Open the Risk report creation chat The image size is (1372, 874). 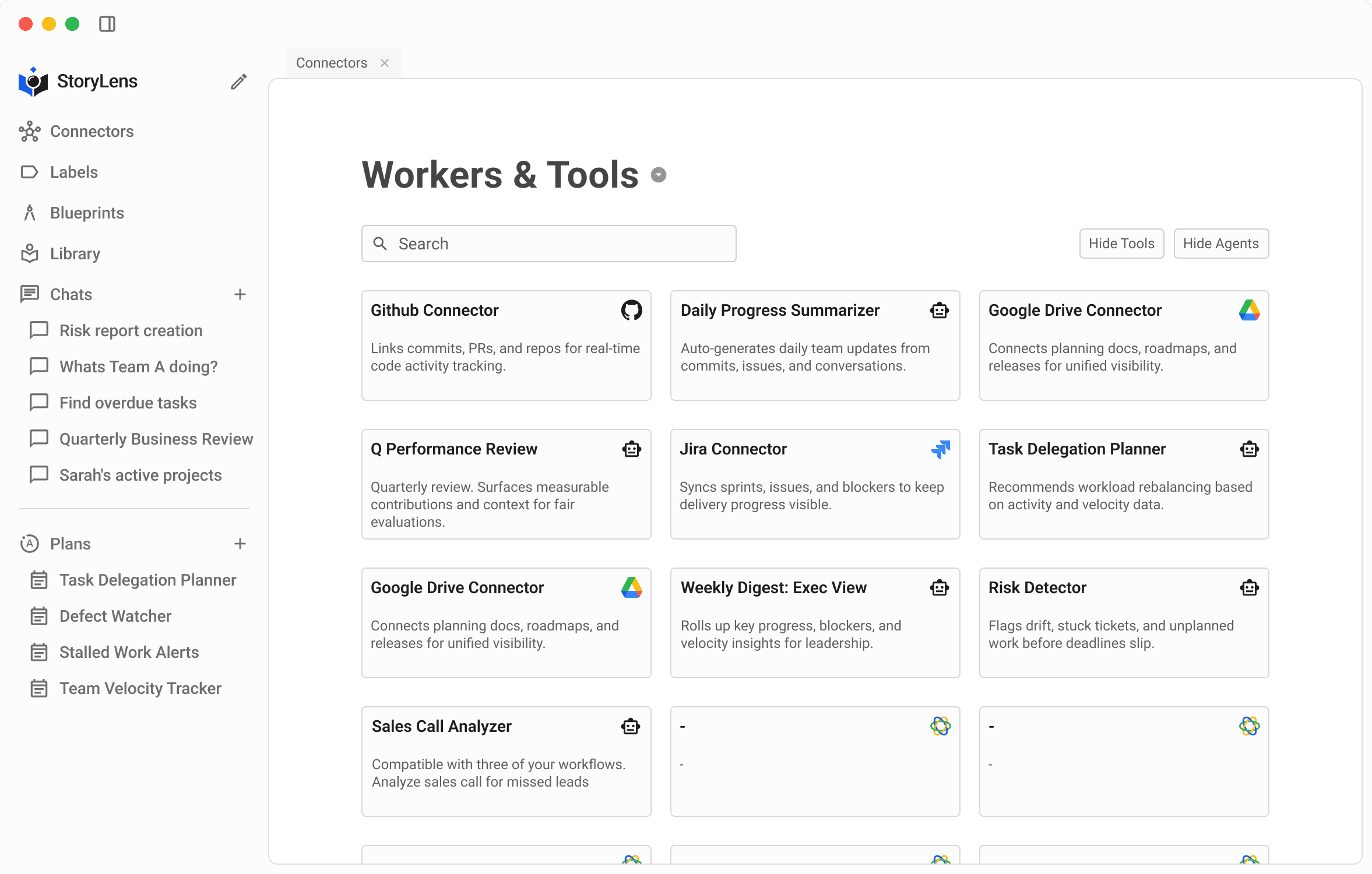click(x=131, y=331)
